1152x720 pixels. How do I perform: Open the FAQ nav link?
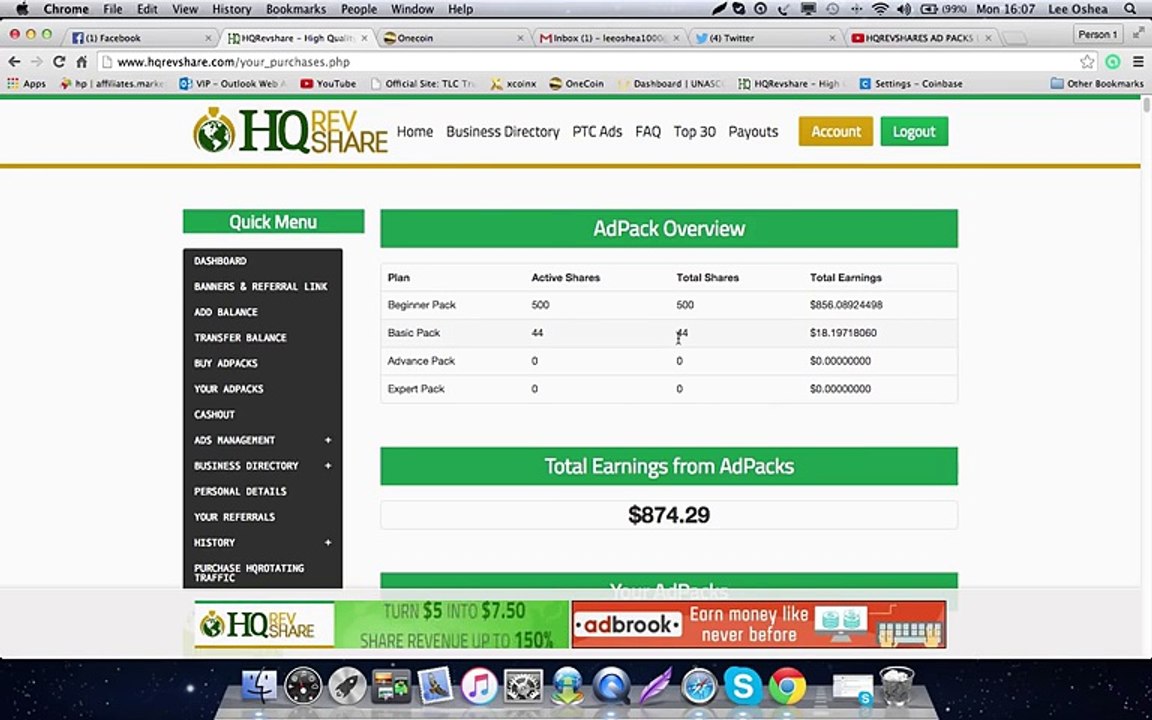coord(648,132)
